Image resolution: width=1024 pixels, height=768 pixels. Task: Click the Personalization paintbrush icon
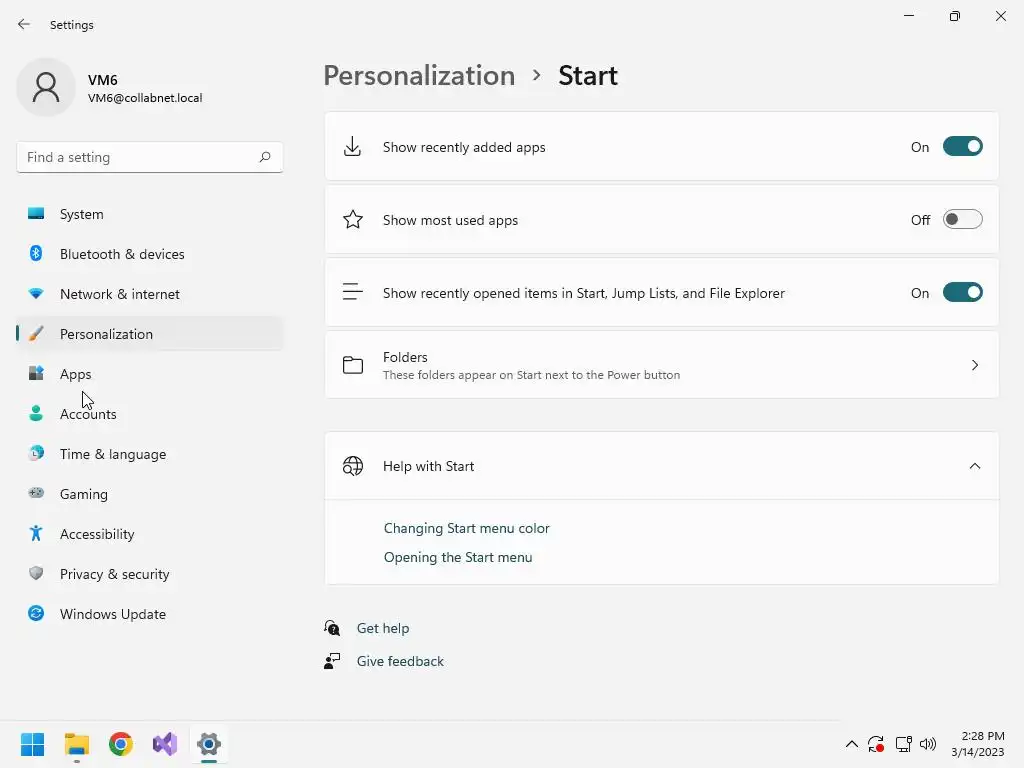(x=36, y=333)
